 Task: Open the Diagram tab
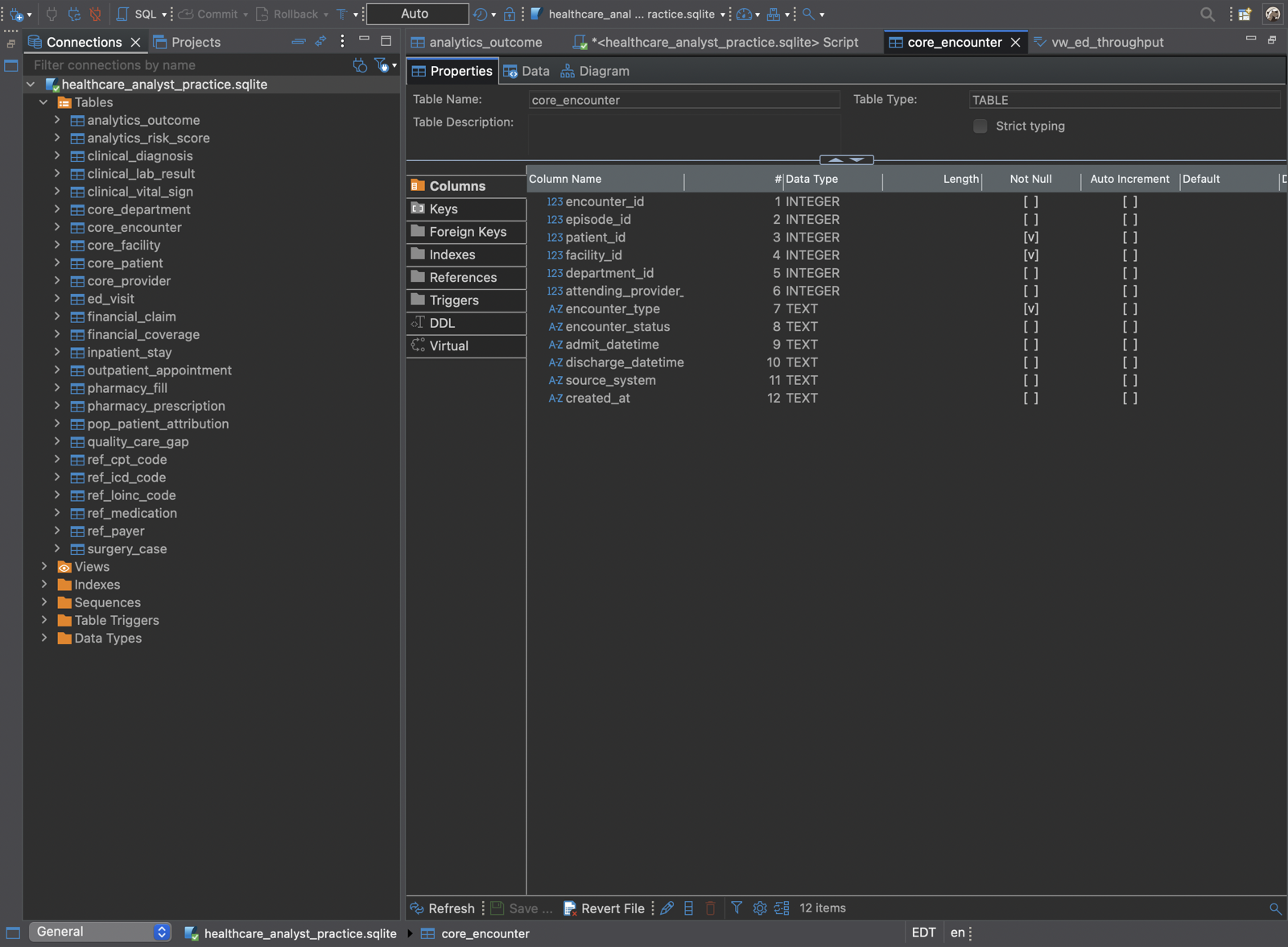(595, 72)
